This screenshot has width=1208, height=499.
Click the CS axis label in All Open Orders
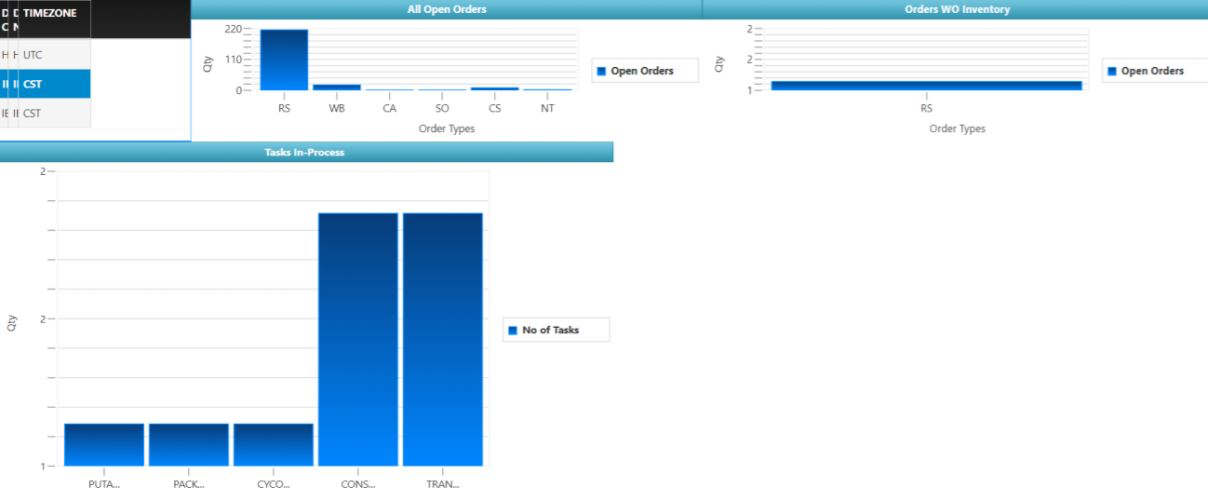pyautogui.click(x=495, y=108)
